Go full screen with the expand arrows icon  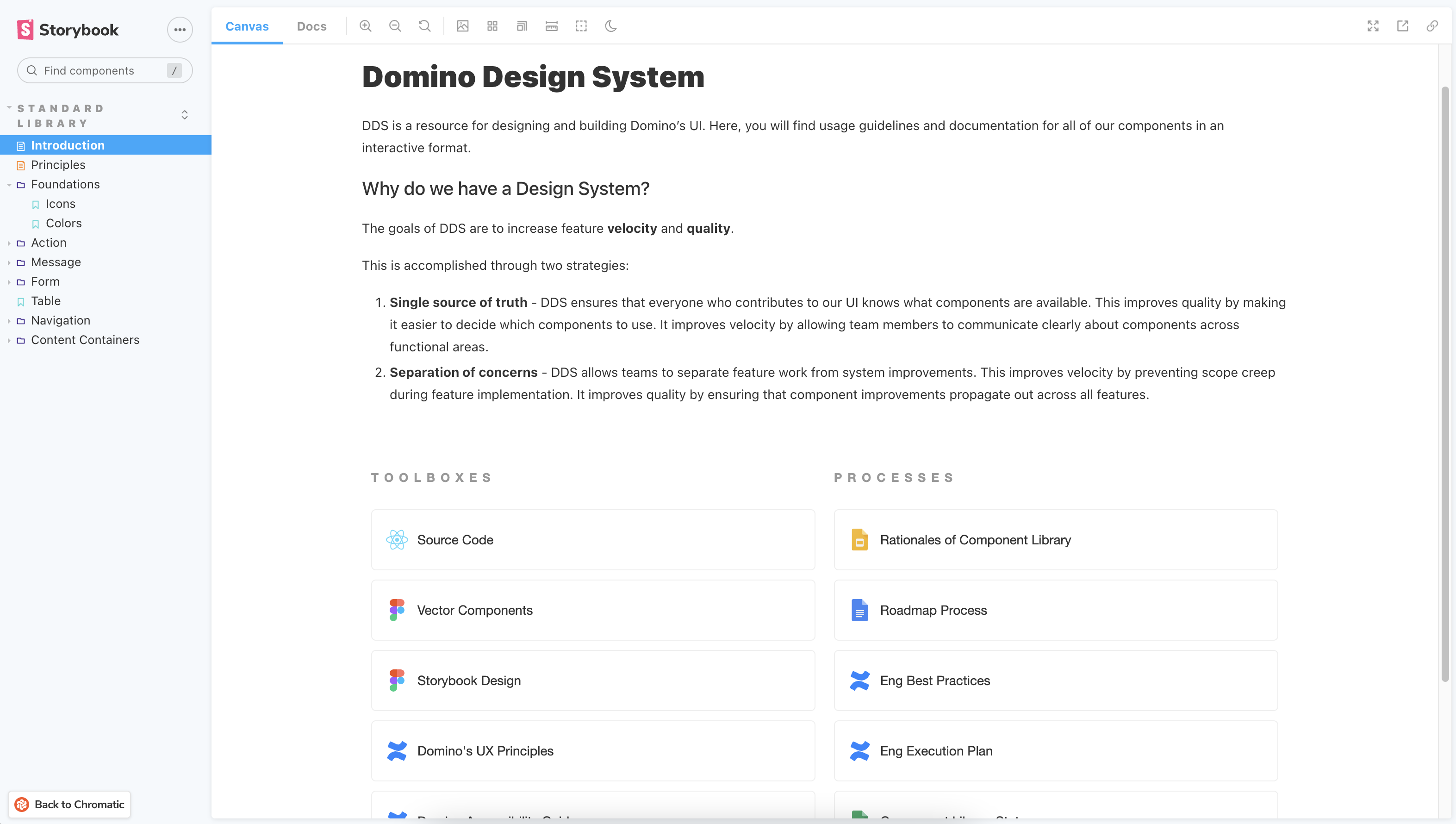(x=1374, y=26)
